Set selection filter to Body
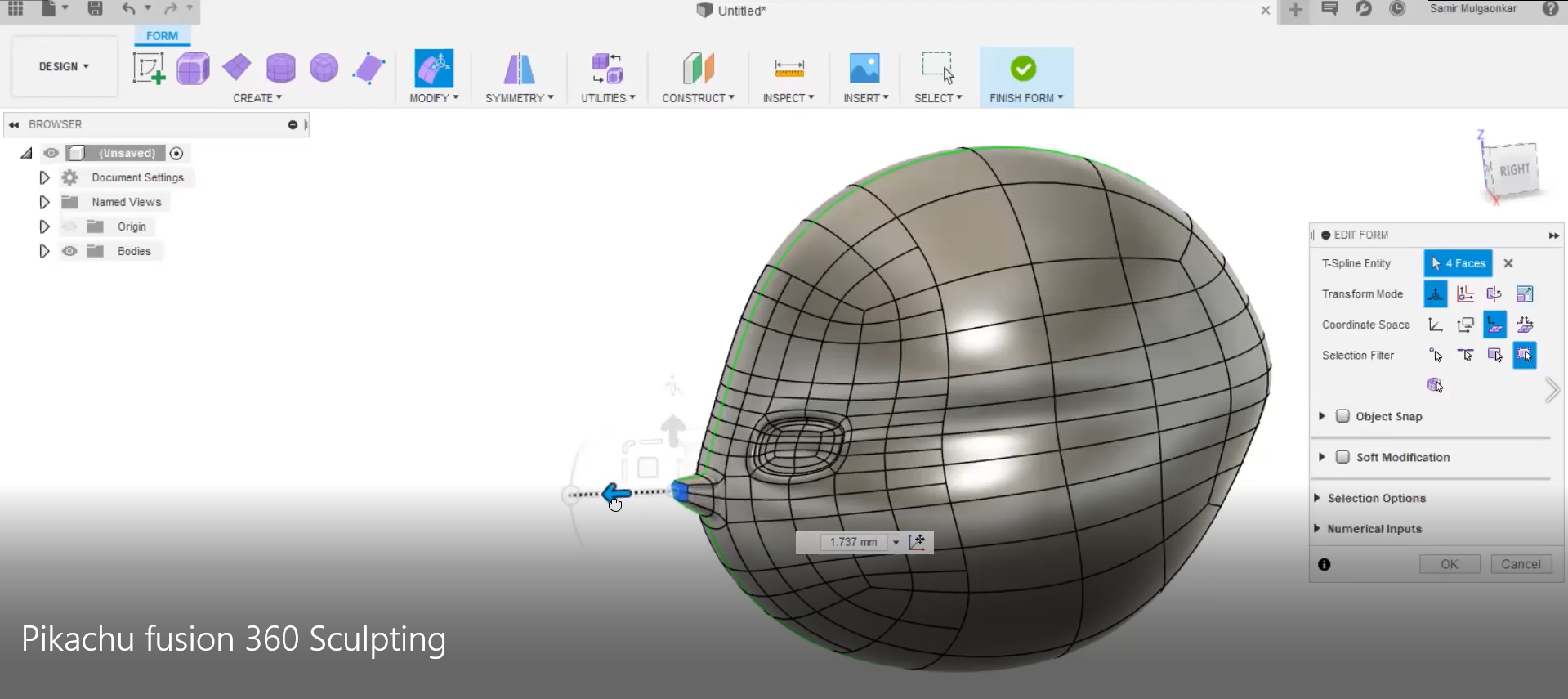This screenshot has height=699, width=1568. [x=1435, y=385]
